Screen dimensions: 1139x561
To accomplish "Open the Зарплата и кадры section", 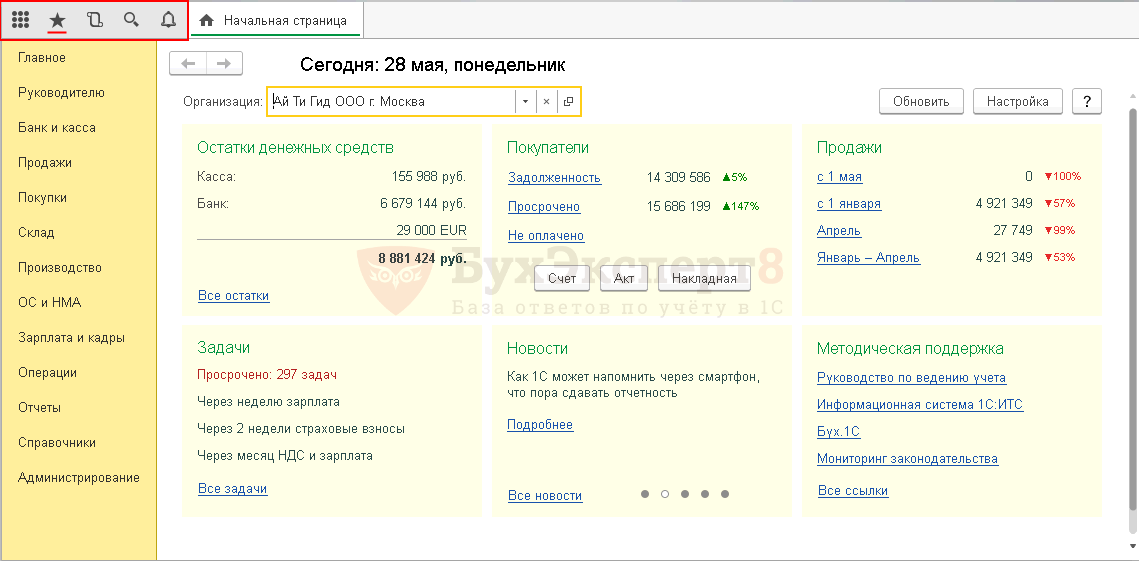I will 71,338.
